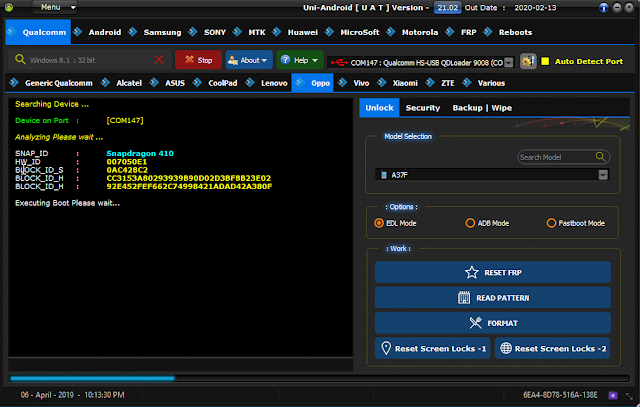Click the Snapdragon 410 SNAP_ID value

tap(140, 153)
